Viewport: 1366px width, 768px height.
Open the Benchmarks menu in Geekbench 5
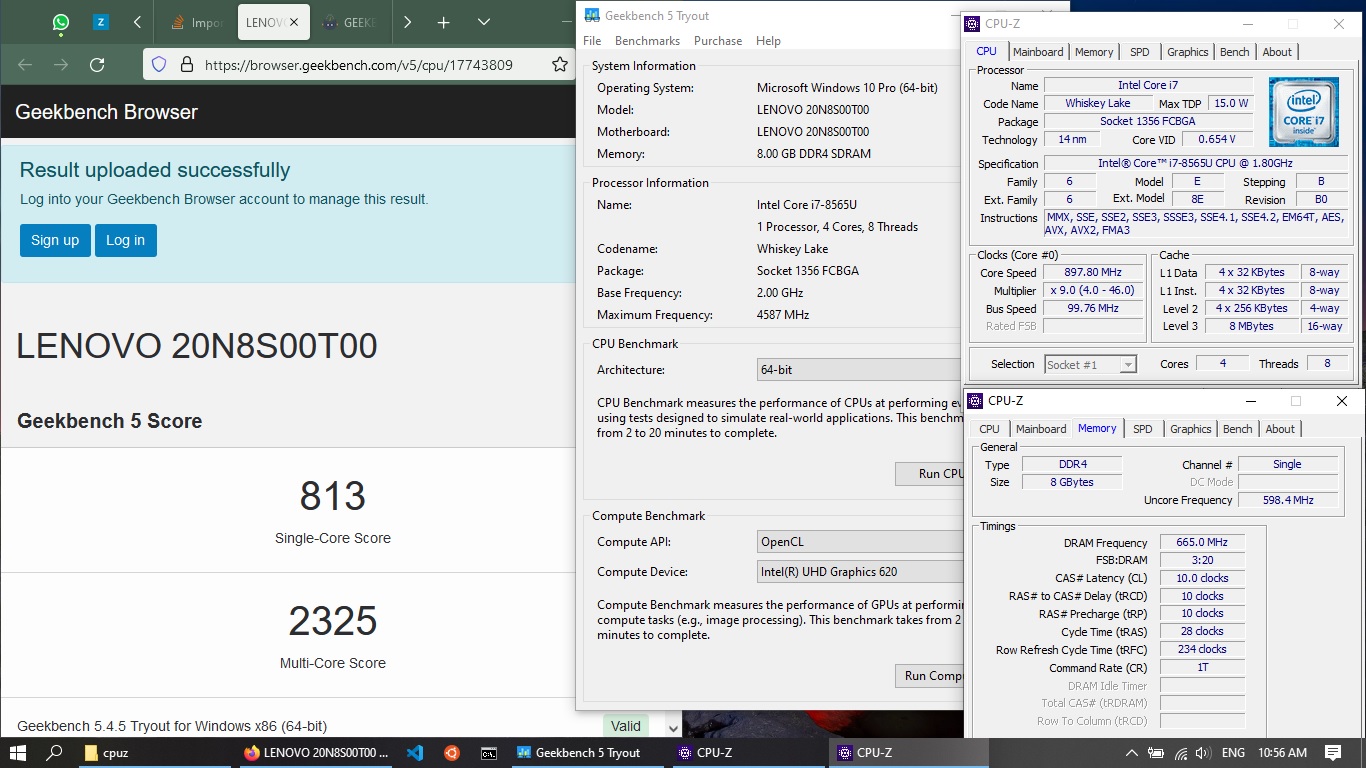pyautogui.click(x=647, y=41)
